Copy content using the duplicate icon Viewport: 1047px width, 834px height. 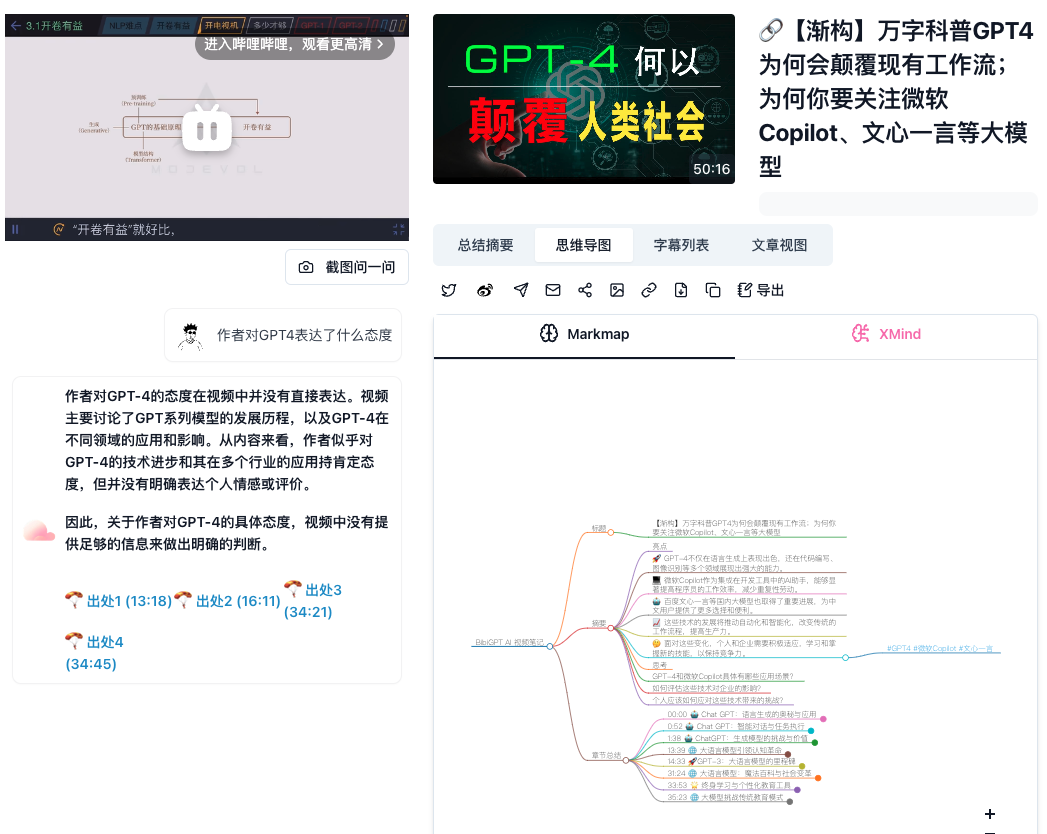point(713,290)
